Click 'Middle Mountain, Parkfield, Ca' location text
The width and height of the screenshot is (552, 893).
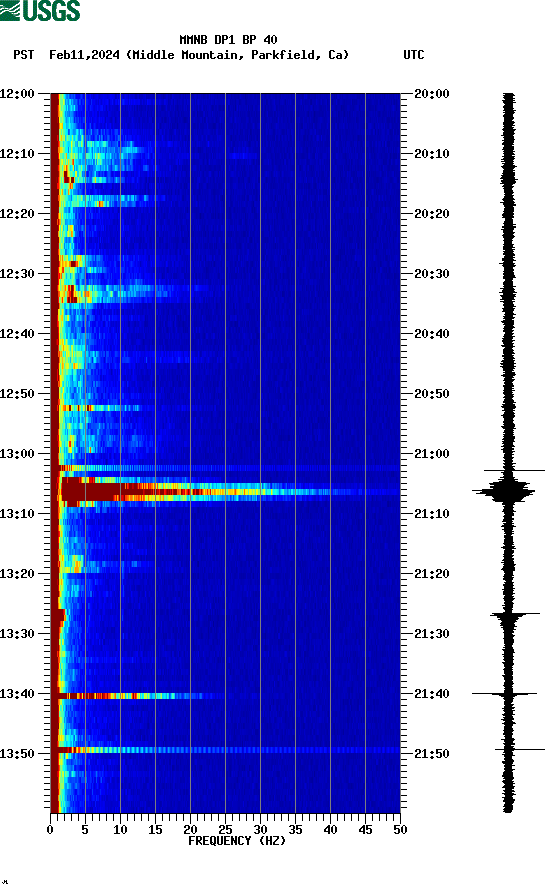pos(238,55)
